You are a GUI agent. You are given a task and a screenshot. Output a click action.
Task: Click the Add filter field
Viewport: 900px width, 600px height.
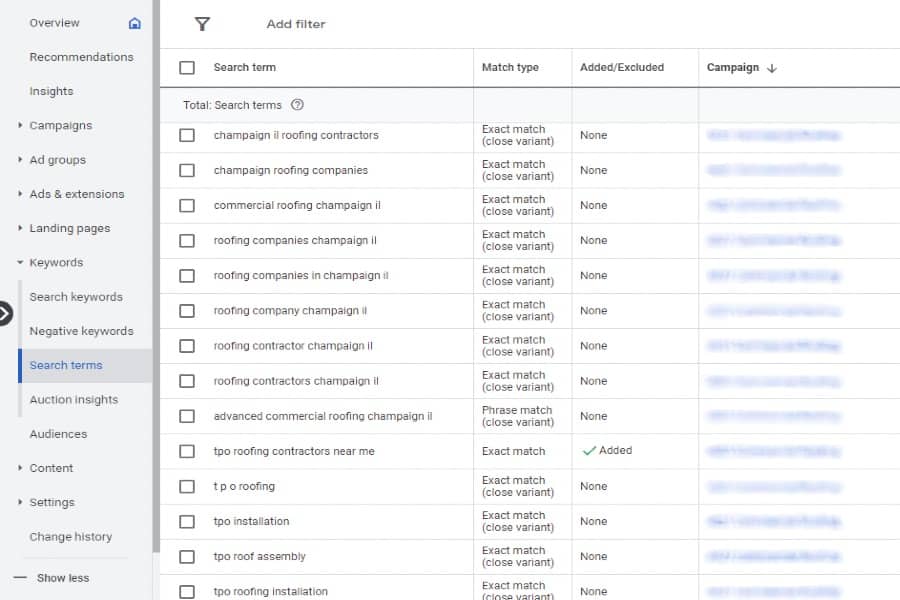coord(296,24)
